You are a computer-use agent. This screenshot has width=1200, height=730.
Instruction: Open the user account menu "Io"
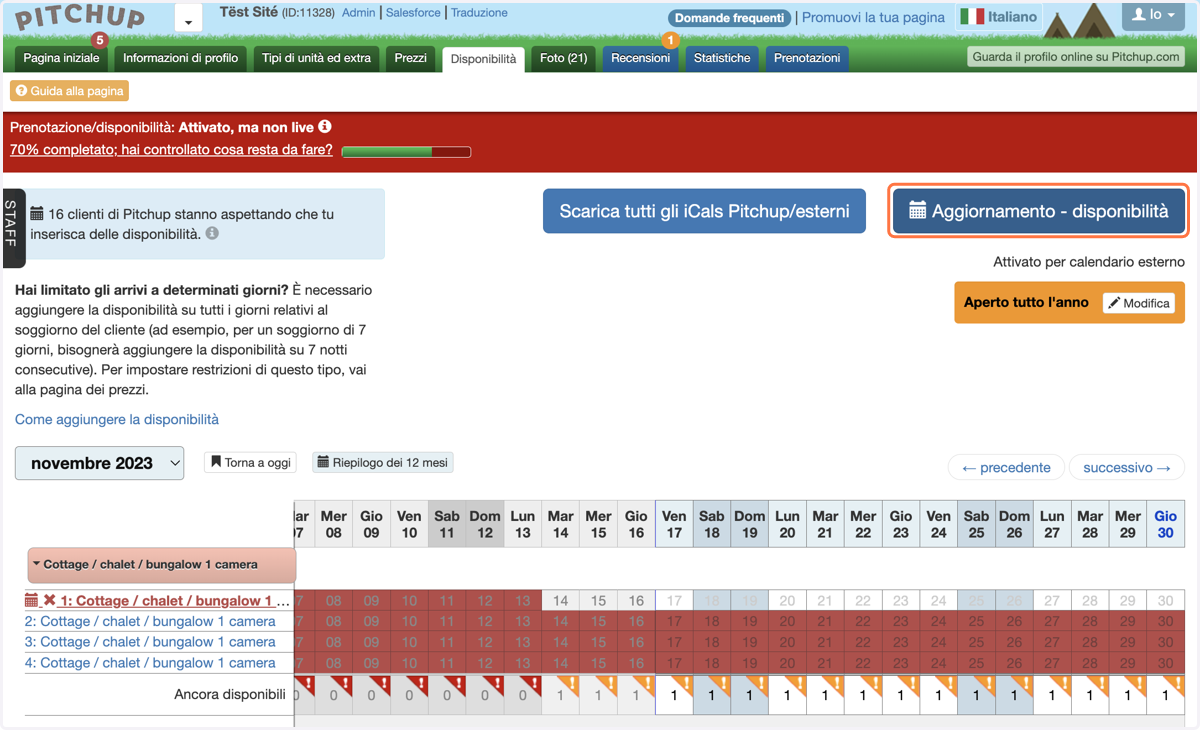(x=1153, y=15)
